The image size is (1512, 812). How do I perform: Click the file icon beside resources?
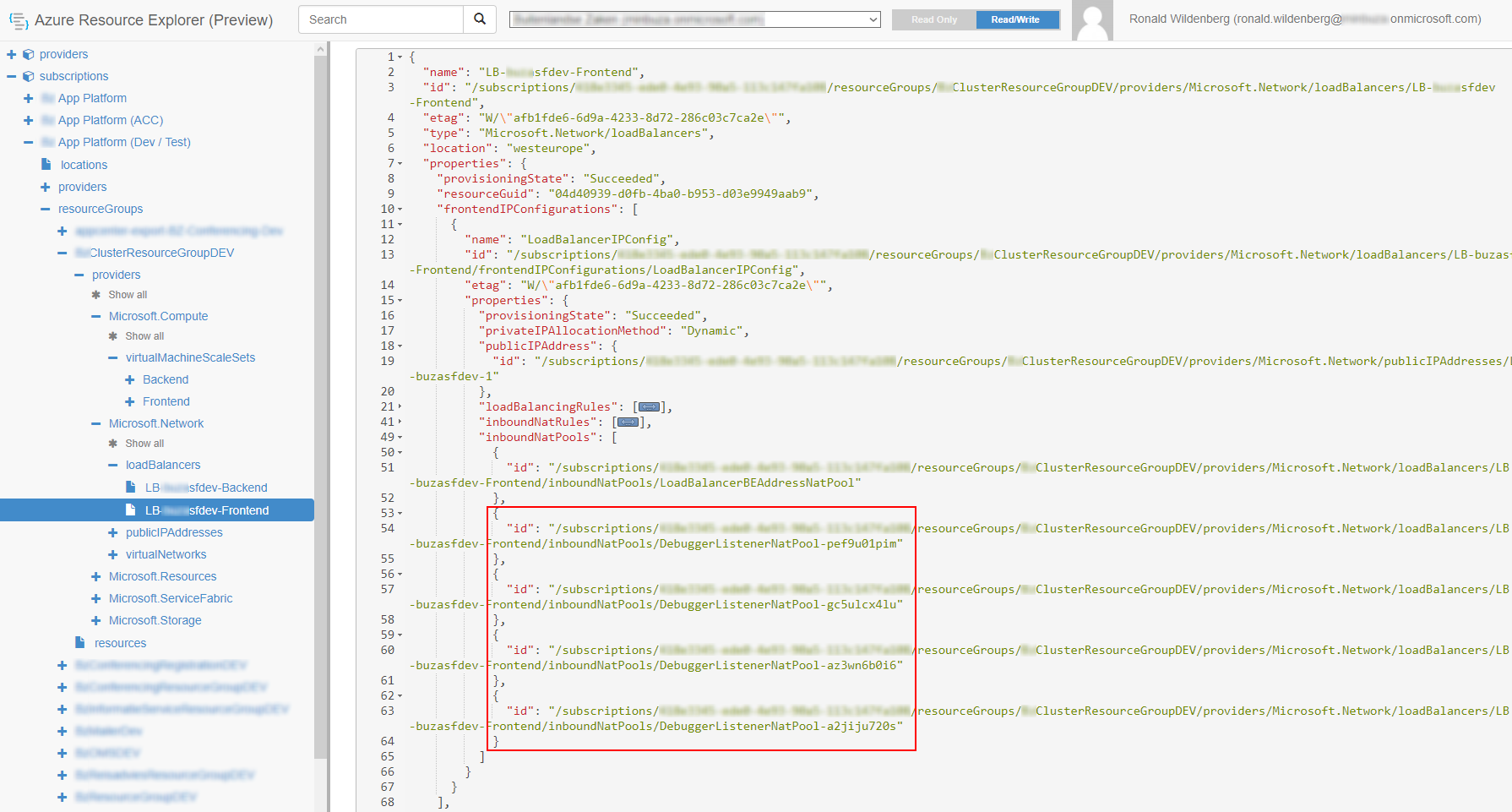pyautogui.click(x=80, y=642)
